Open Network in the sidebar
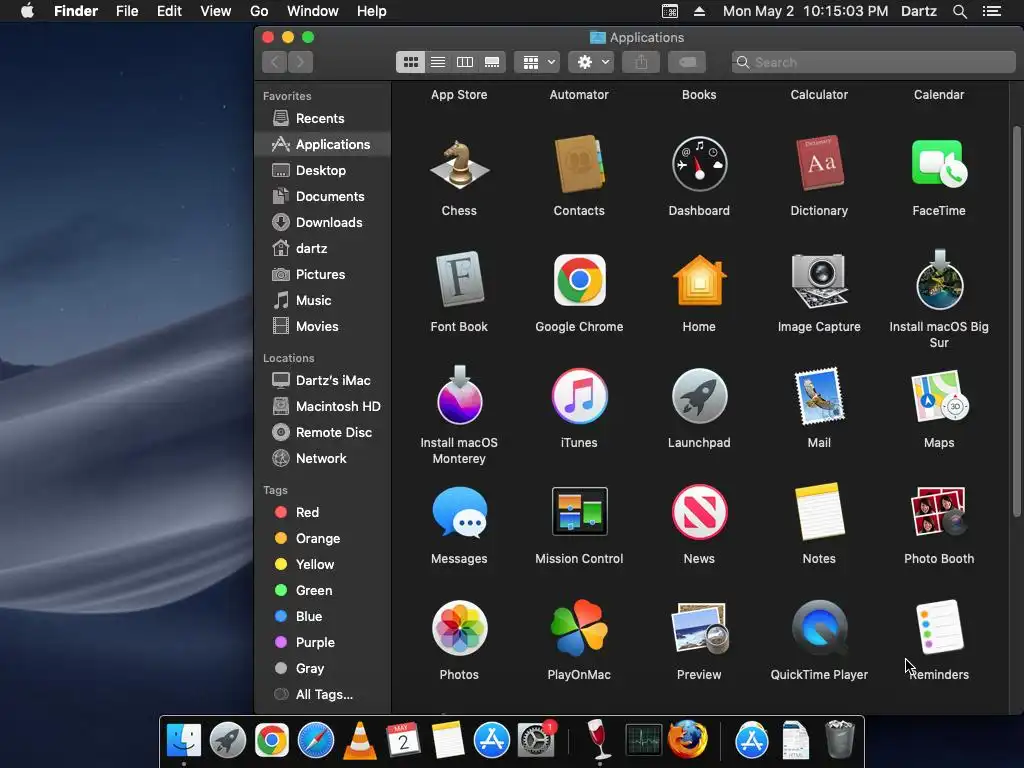The image size is (1024, 768). coord(323,458)
